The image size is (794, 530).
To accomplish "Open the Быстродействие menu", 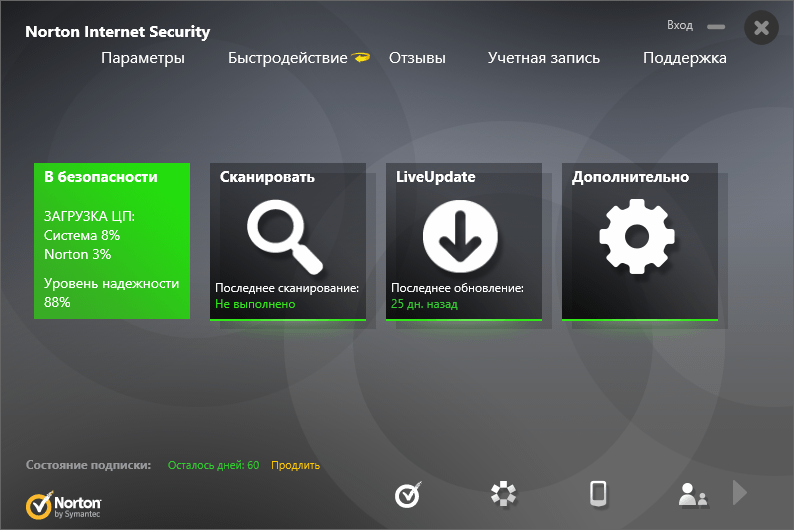I will pyautogui.click(x=288, y=58).
